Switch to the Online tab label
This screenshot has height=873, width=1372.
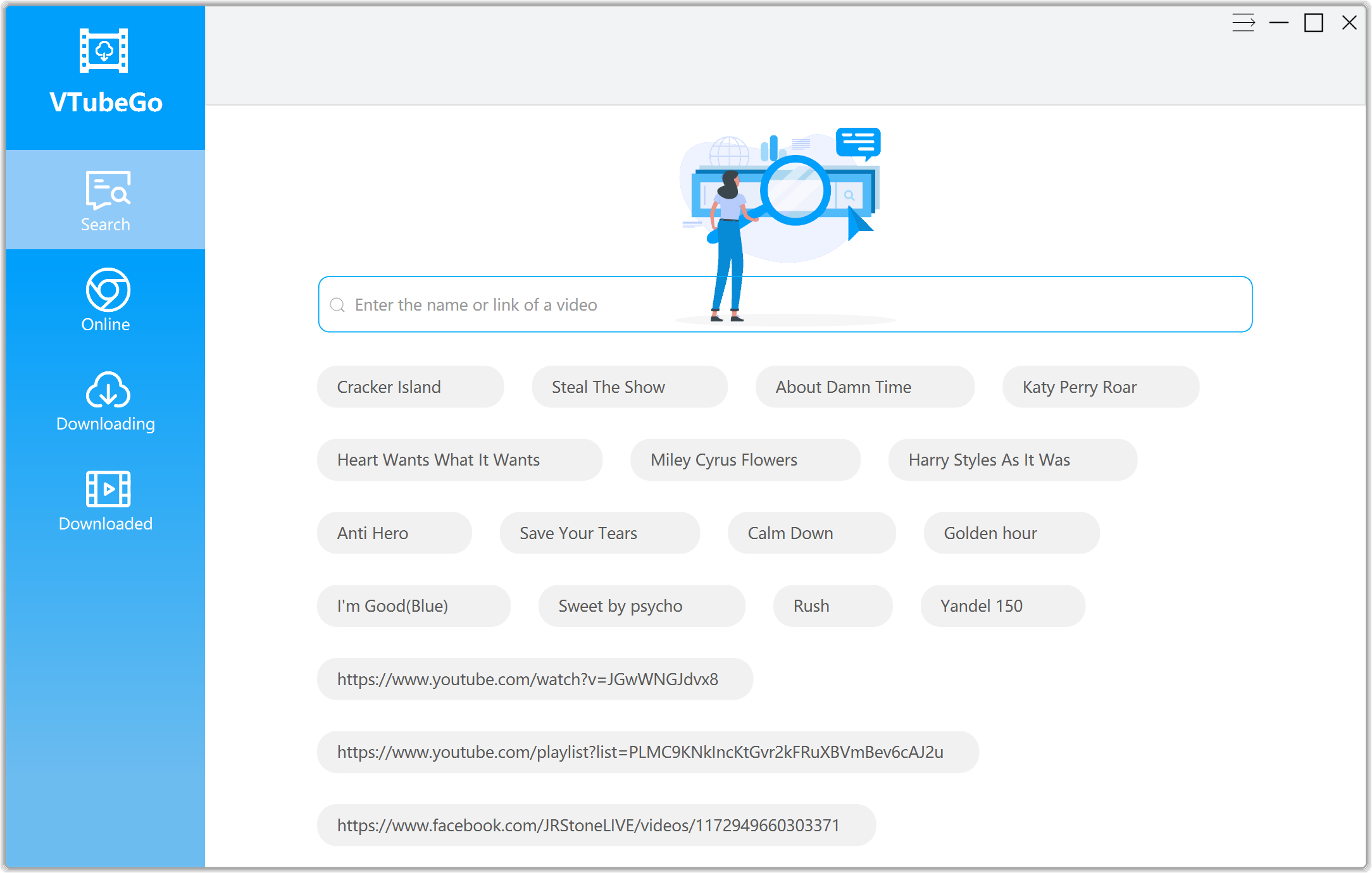(106, 325)
